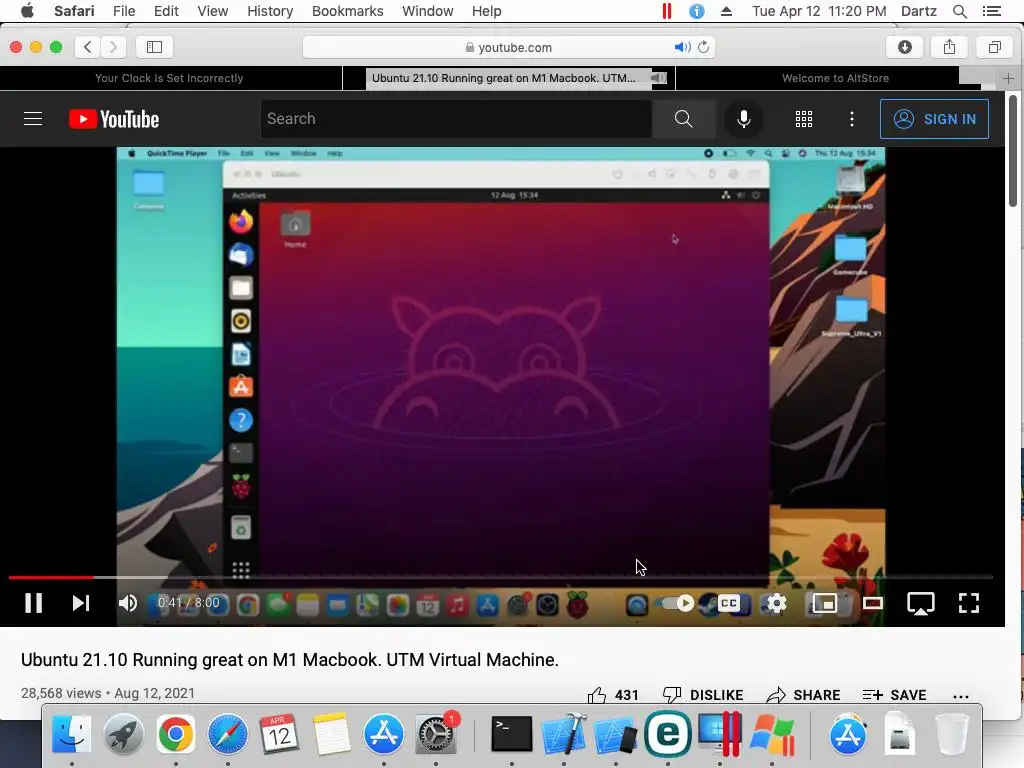
Task: Skip to the next video
Action: 80,603
